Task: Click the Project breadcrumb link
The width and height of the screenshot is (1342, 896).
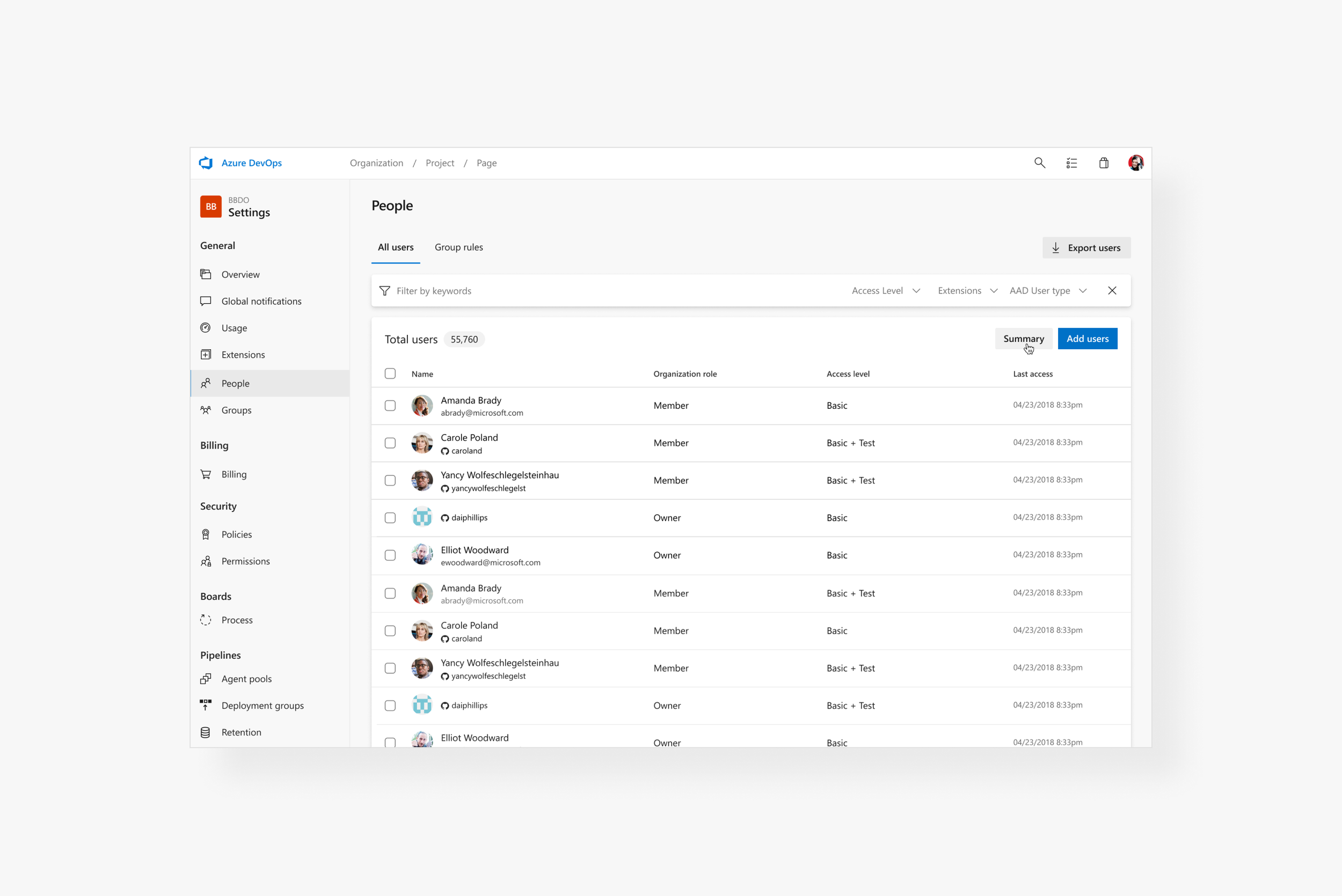Action: (x=440, y=163)
